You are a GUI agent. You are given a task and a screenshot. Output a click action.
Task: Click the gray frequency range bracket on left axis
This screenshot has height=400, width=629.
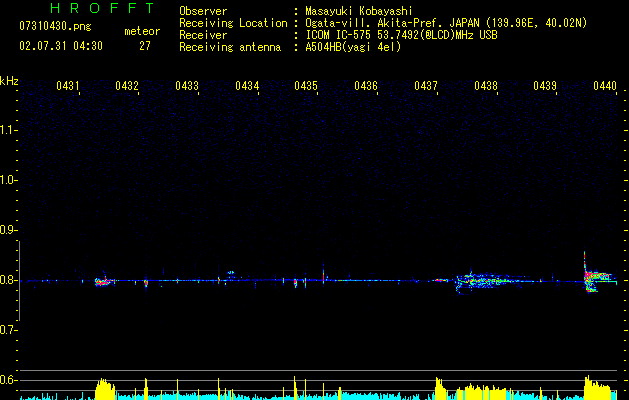pos(19,281)
